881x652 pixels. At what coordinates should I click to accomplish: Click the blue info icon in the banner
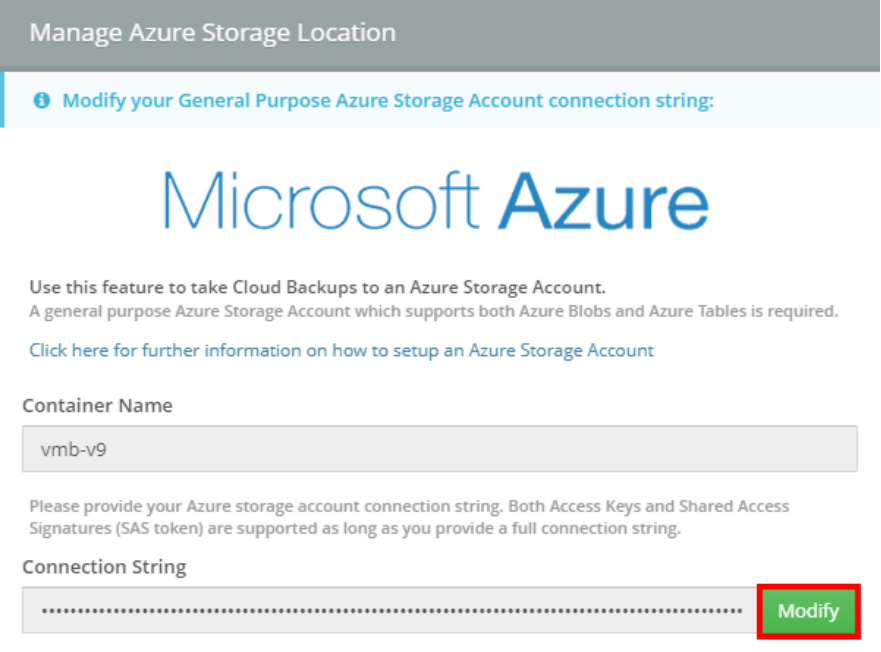(x=42, y=101)
